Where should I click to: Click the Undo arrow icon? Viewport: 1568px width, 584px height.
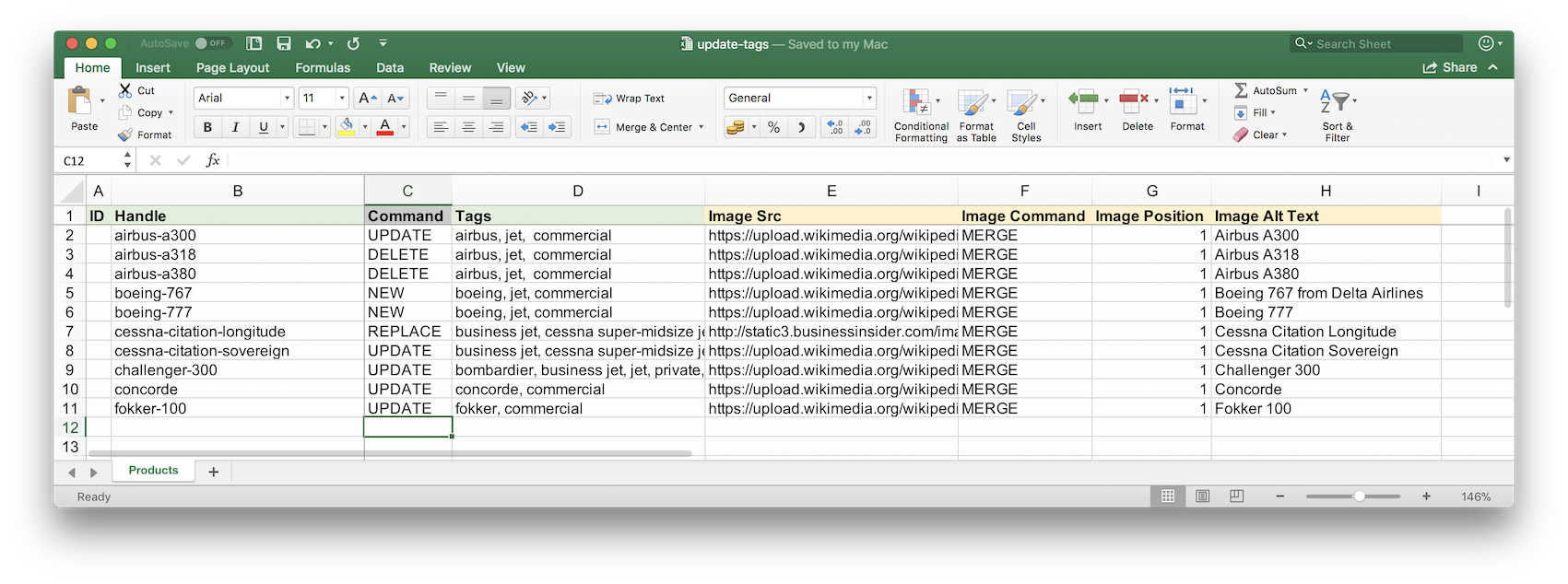[313, 43]
